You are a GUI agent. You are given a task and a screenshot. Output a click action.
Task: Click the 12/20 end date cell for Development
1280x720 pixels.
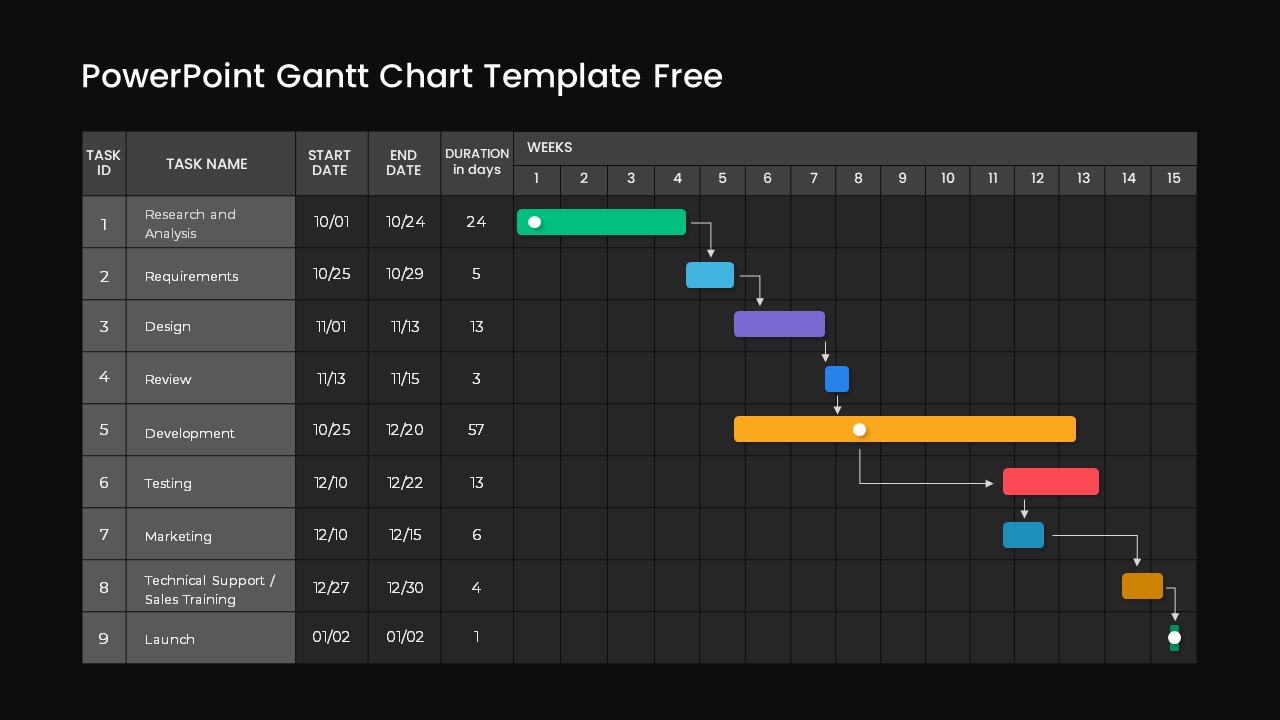(404, 430)
